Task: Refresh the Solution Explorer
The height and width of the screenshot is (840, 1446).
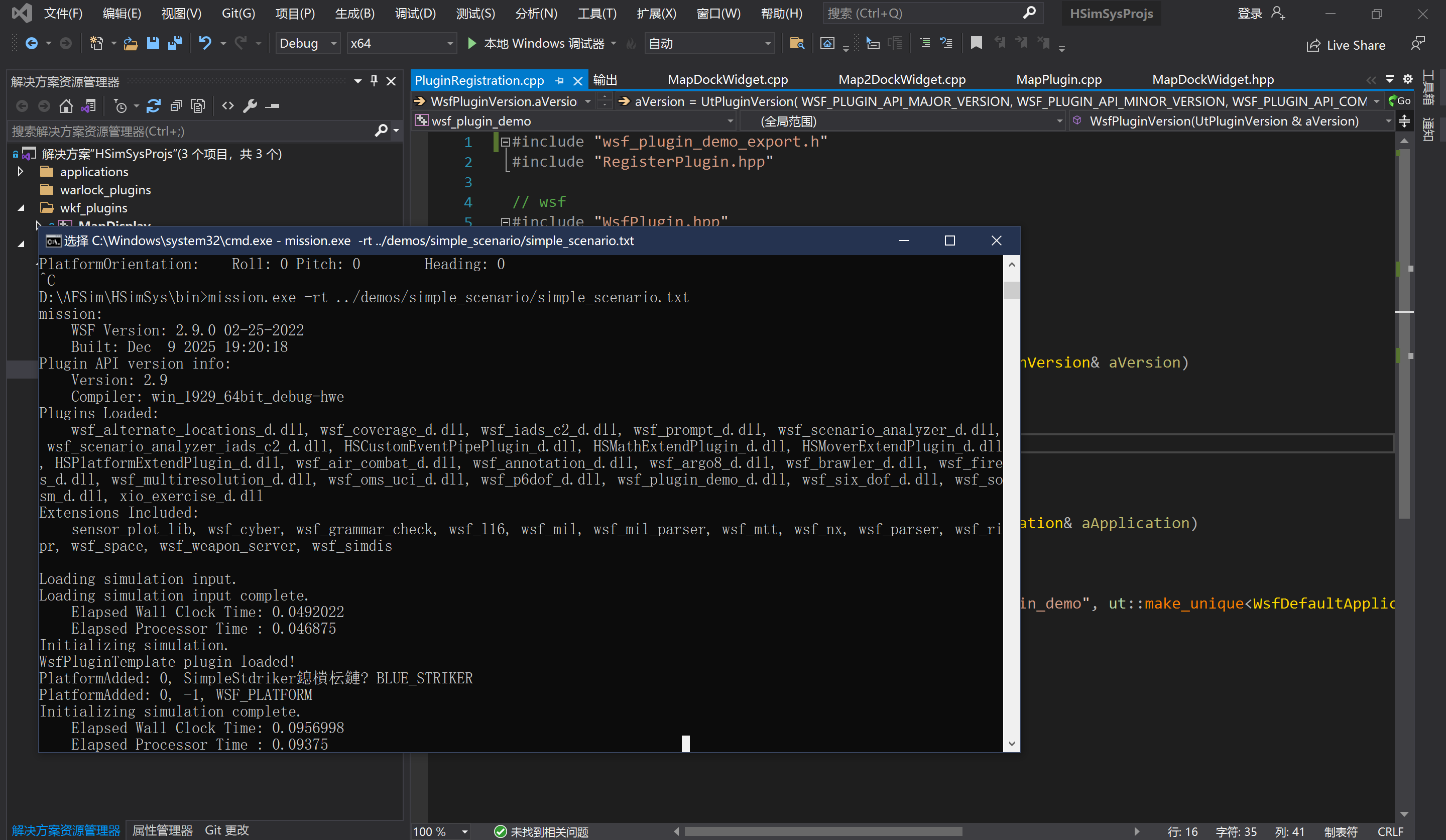Action: tap(153, 105)
